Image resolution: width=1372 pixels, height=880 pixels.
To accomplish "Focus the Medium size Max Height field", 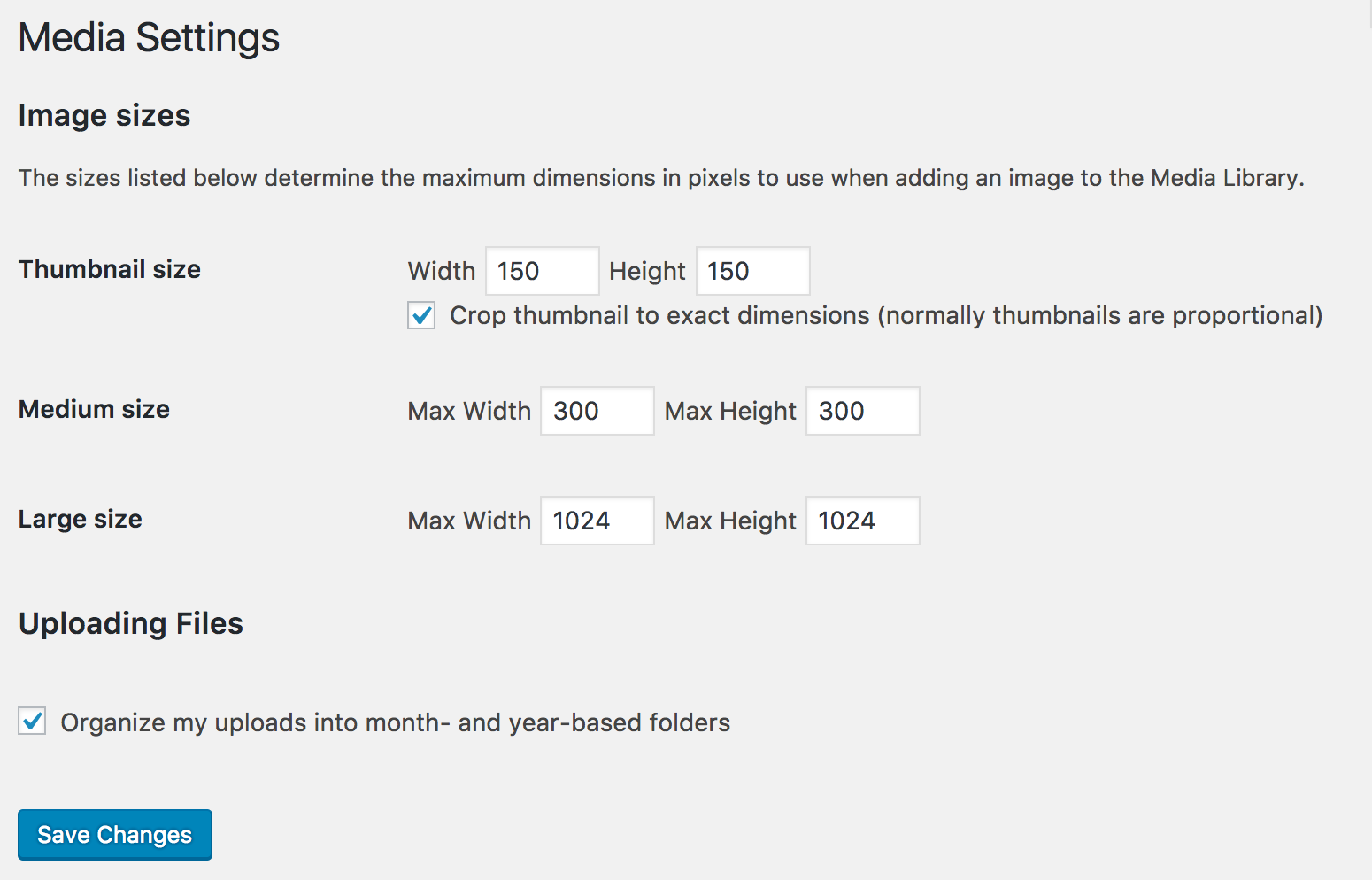I will [863, 411].
